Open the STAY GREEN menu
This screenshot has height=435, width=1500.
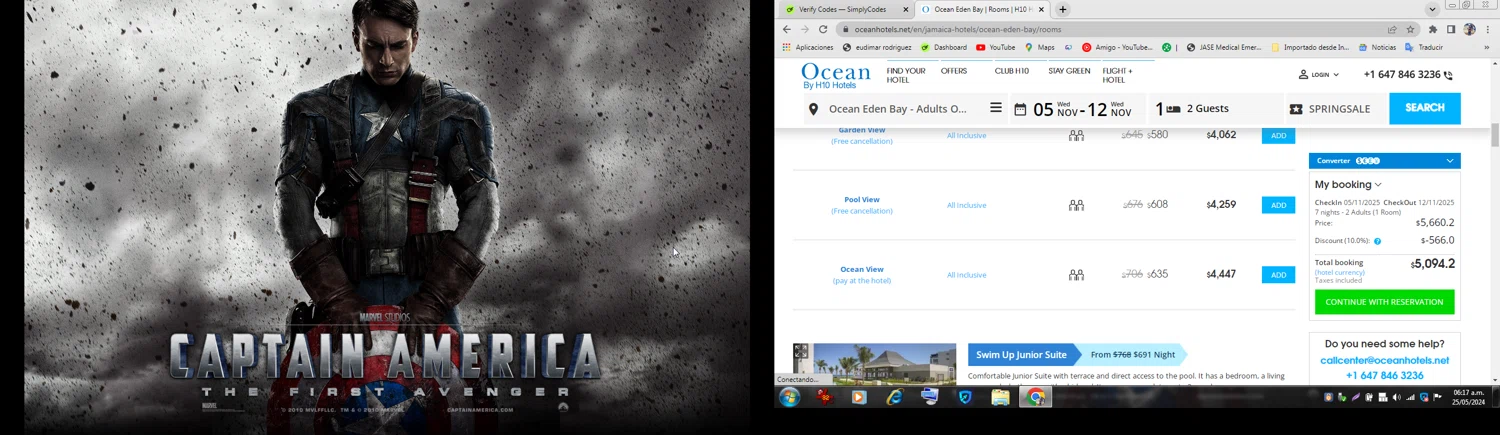(1069, 71)
